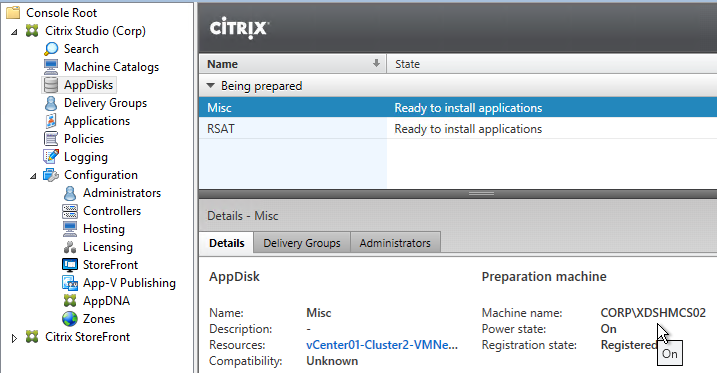Image resolution: width=717 pixels, height=373 pixels.
Task: Select Controllers in the tree
Action: click(x=112, y=211)
